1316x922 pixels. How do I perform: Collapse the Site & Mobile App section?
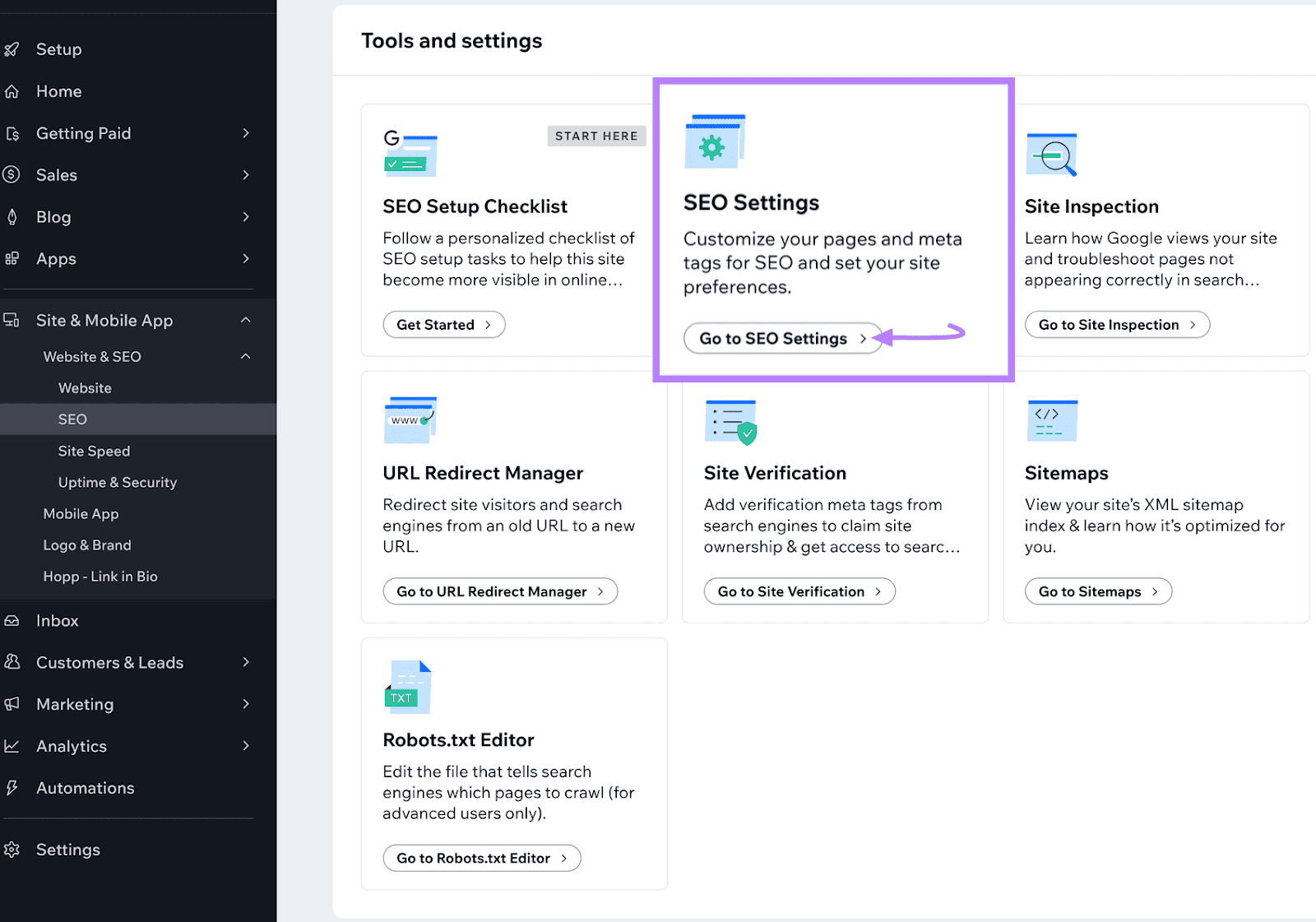pyautogui.click(x=245, y=320)
